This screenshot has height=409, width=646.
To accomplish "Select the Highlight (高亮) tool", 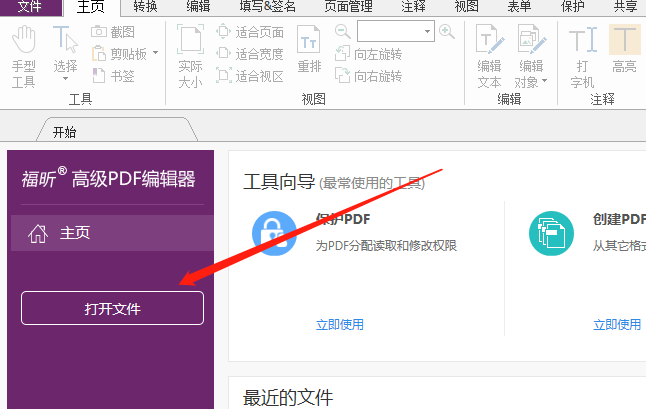I will (625, 49).
